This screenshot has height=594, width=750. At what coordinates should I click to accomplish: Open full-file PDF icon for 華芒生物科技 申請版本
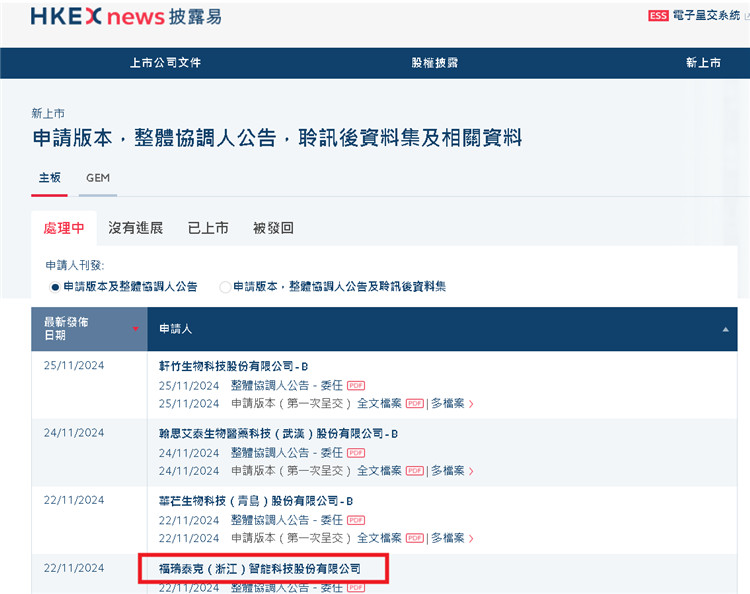pyautogui.click(x=415, y=539)
